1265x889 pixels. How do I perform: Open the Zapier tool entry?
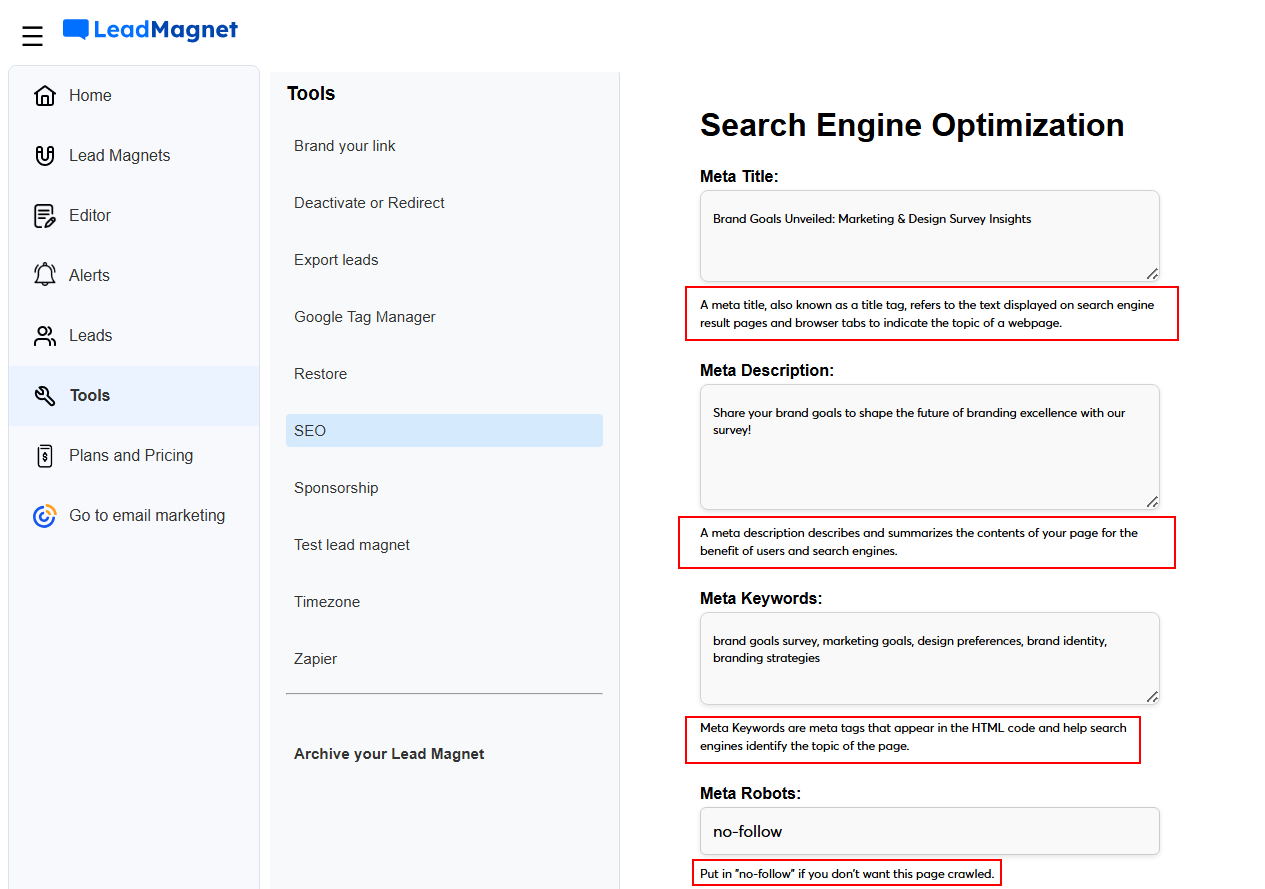point(314,658)
